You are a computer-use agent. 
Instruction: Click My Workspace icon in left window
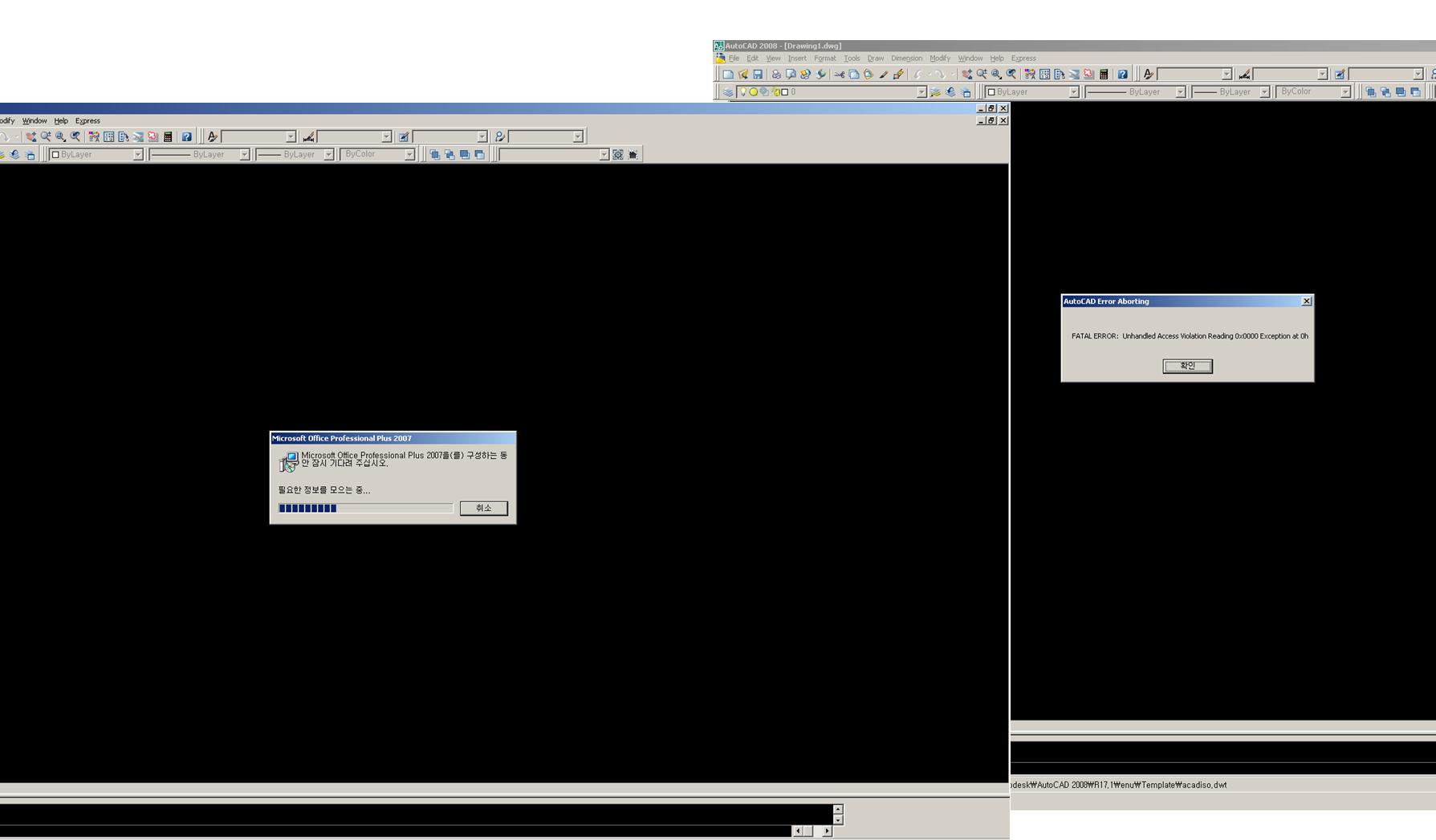633,155
